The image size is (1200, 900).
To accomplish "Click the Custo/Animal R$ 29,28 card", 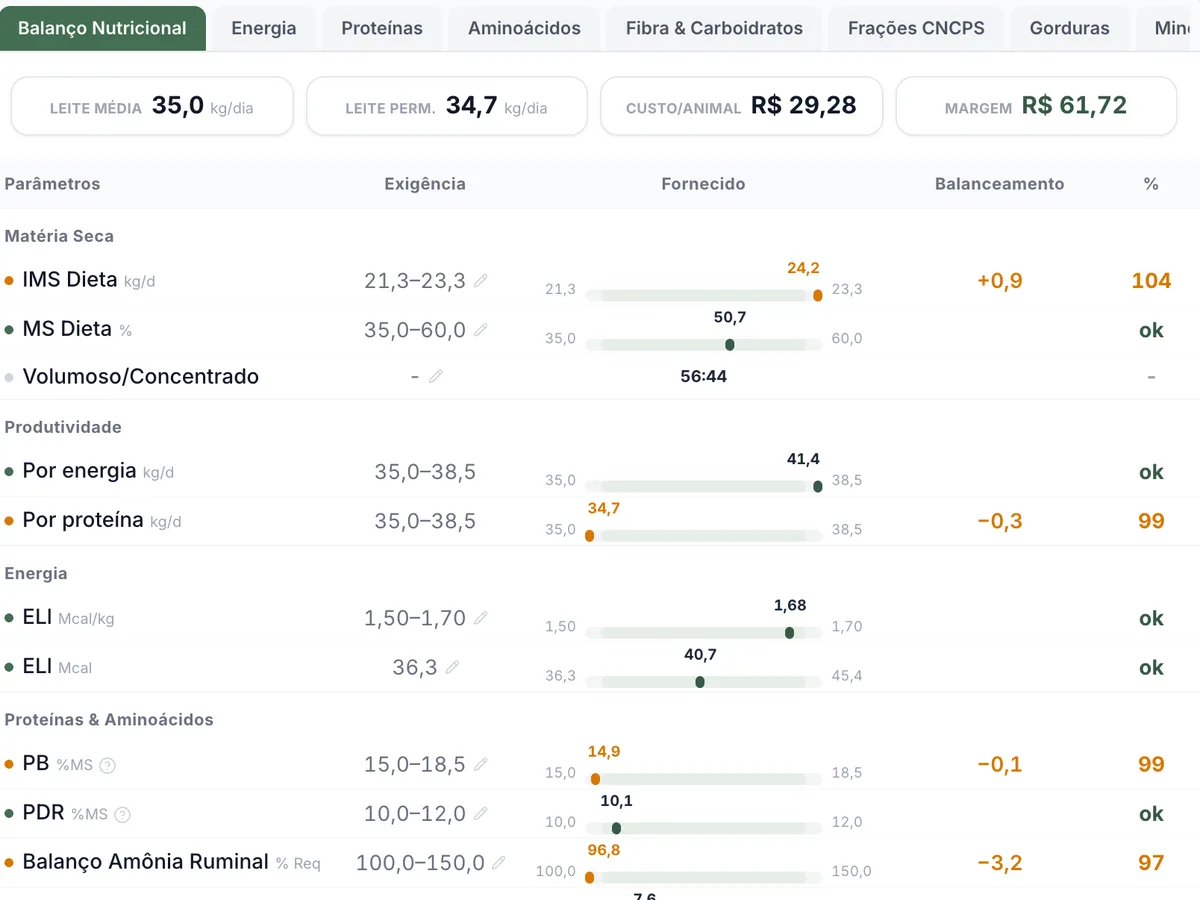I will [741, 106].
